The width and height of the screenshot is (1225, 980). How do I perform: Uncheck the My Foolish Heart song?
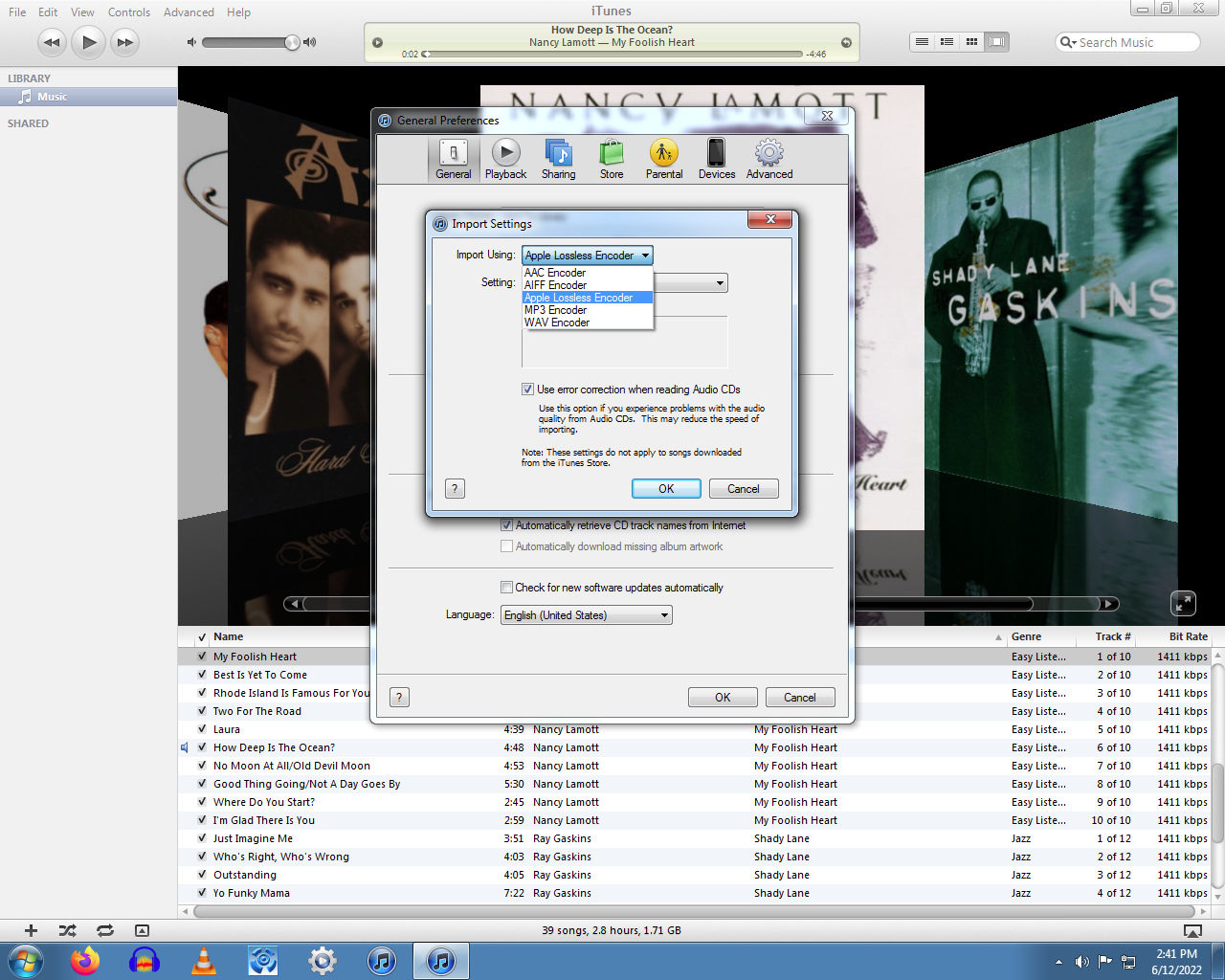(x=202, y=657)
